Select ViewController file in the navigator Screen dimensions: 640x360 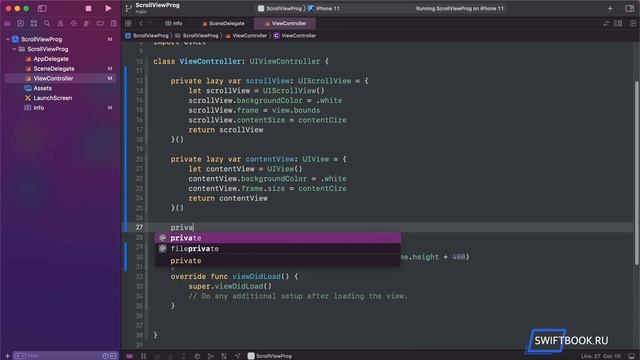(x=60, y=78)
